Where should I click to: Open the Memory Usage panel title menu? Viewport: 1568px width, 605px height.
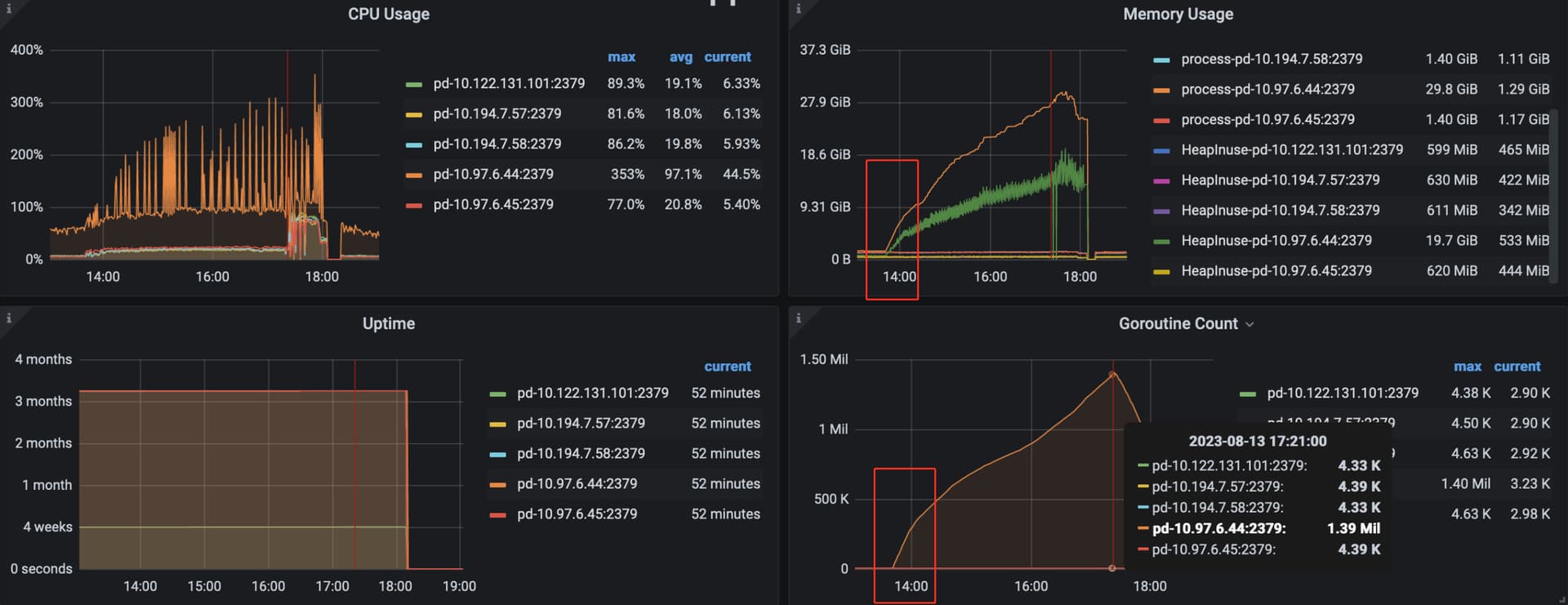(1178, 14)
